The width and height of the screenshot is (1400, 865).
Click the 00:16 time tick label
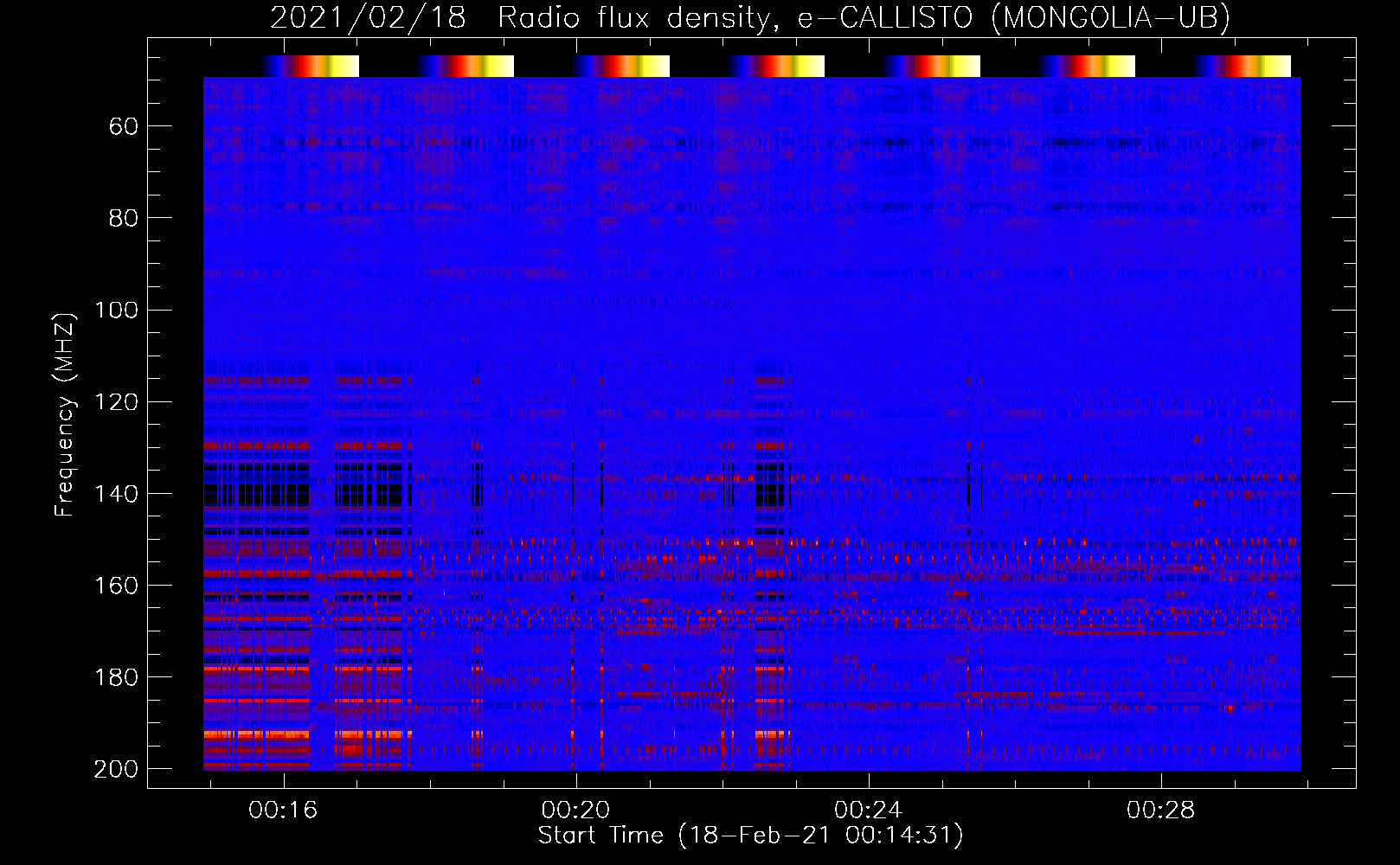tap(283, 810)
